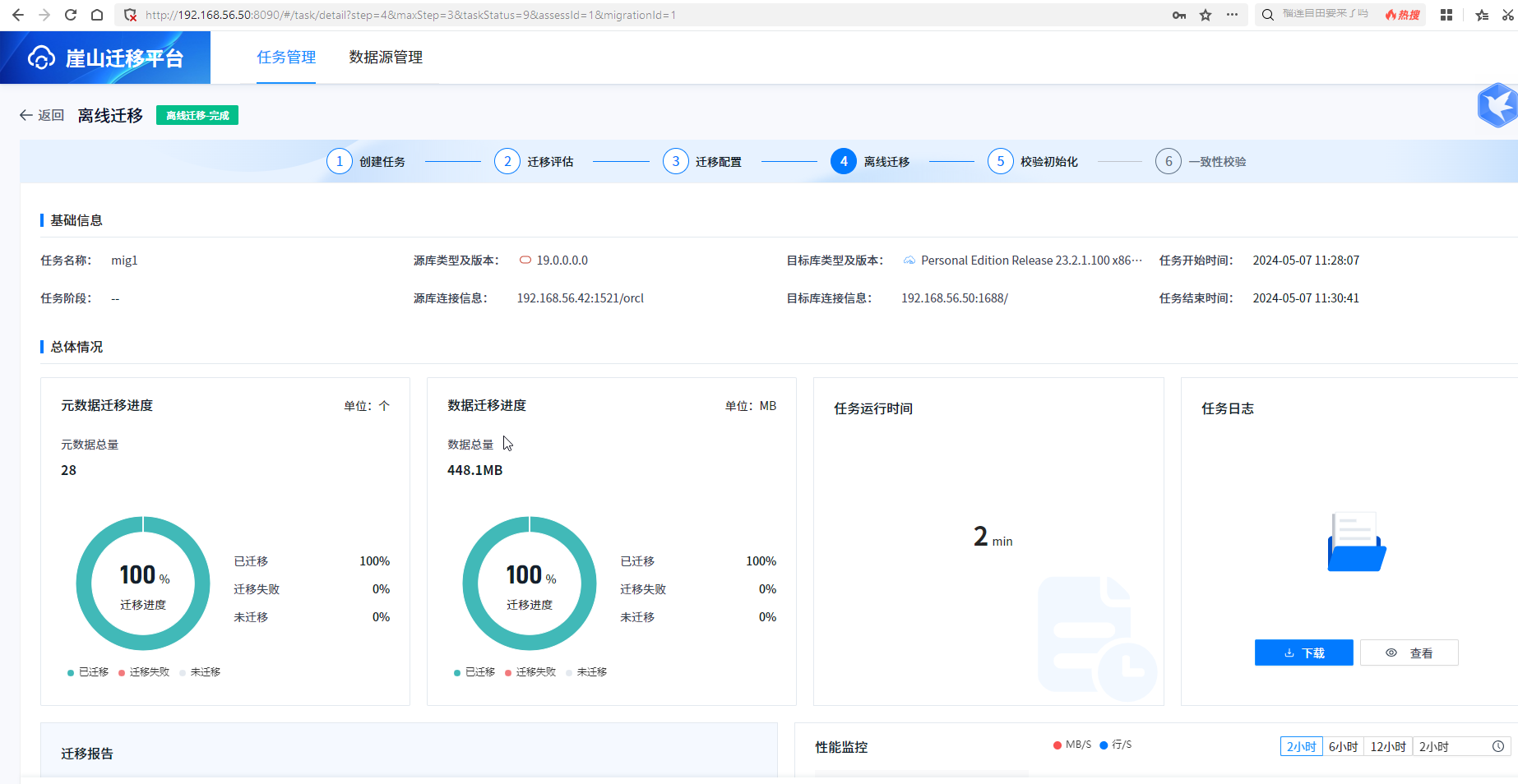
Task: Toggle 迁移失败 legend in 数据迁移进度 chart
Action: tap(530, 672)
